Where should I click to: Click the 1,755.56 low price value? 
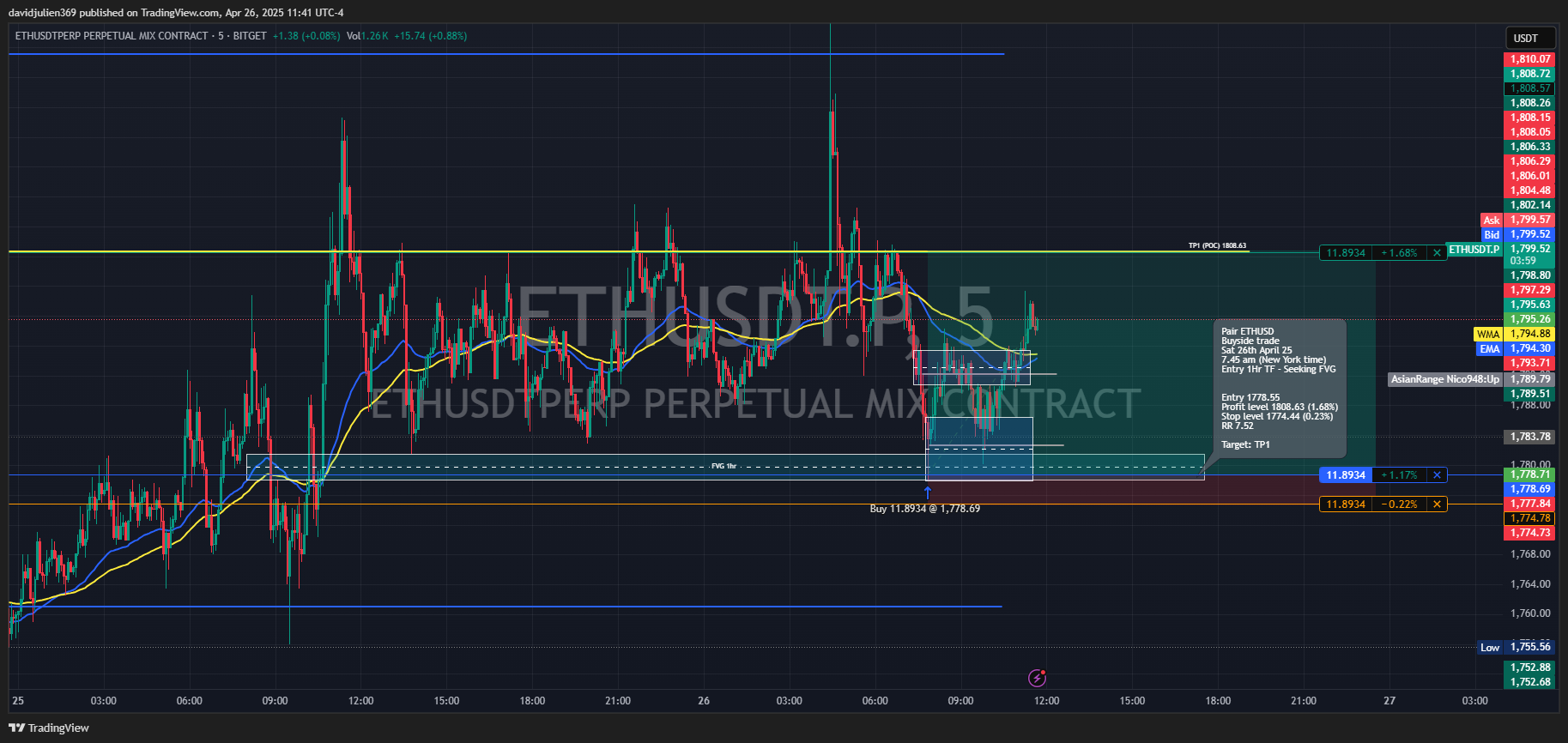[x=1529, y=647]
